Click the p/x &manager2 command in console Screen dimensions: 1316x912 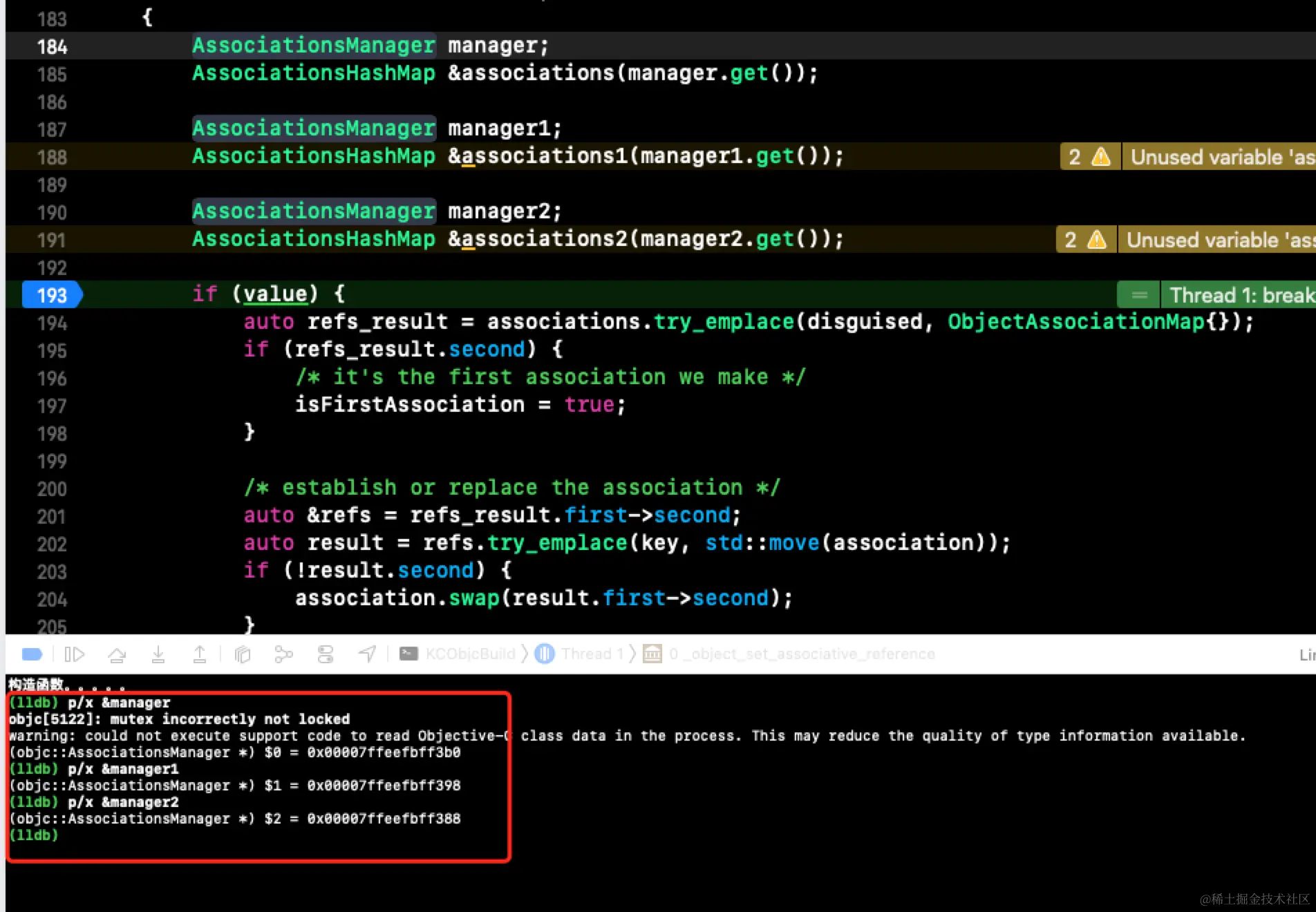(x=123, y=802)
